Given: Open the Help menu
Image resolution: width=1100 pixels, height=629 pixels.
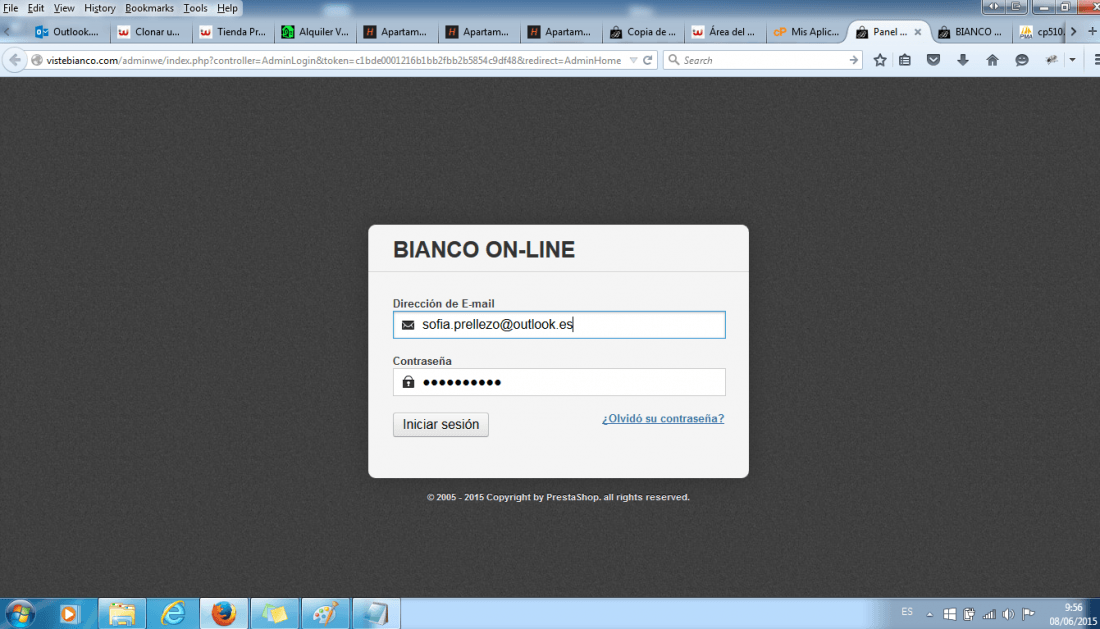Looking at the screenshot, I should (x=227, y=8).
